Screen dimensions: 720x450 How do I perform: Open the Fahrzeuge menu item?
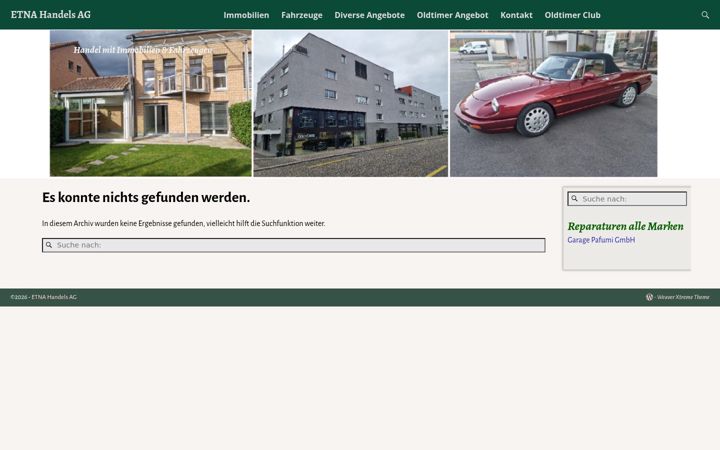(302, 15)
